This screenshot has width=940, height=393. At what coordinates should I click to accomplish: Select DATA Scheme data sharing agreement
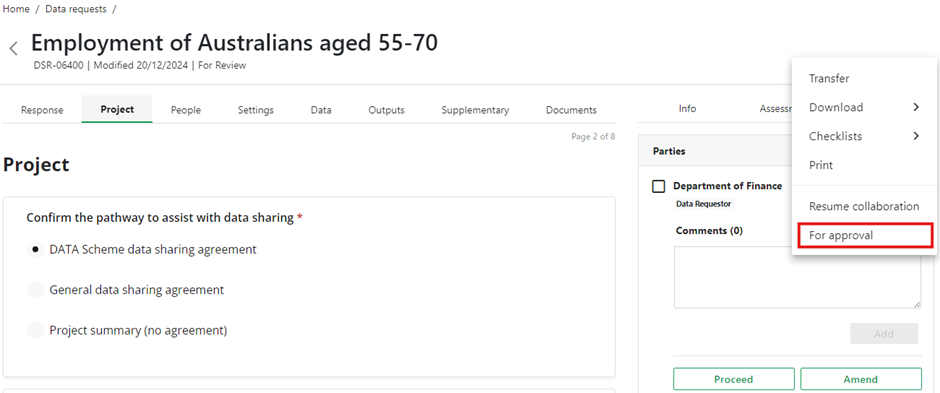(35, 249)
